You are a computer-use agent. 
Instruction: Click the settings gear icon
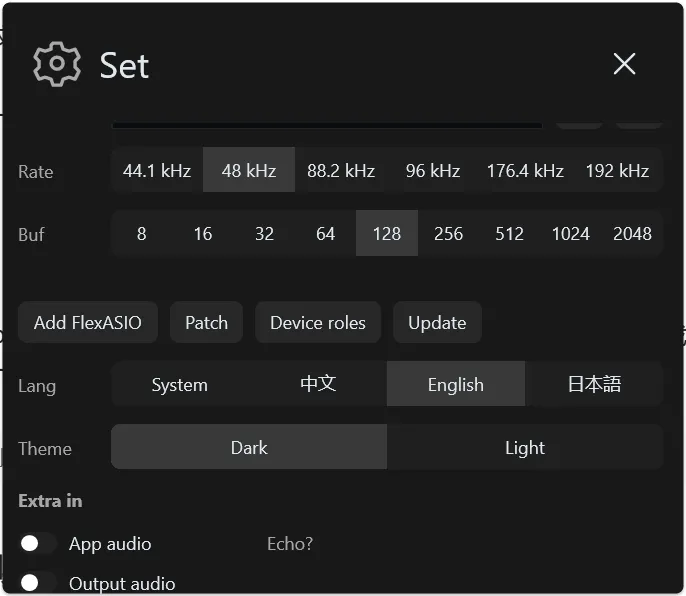pyautogui.click(x=57, y=64)
